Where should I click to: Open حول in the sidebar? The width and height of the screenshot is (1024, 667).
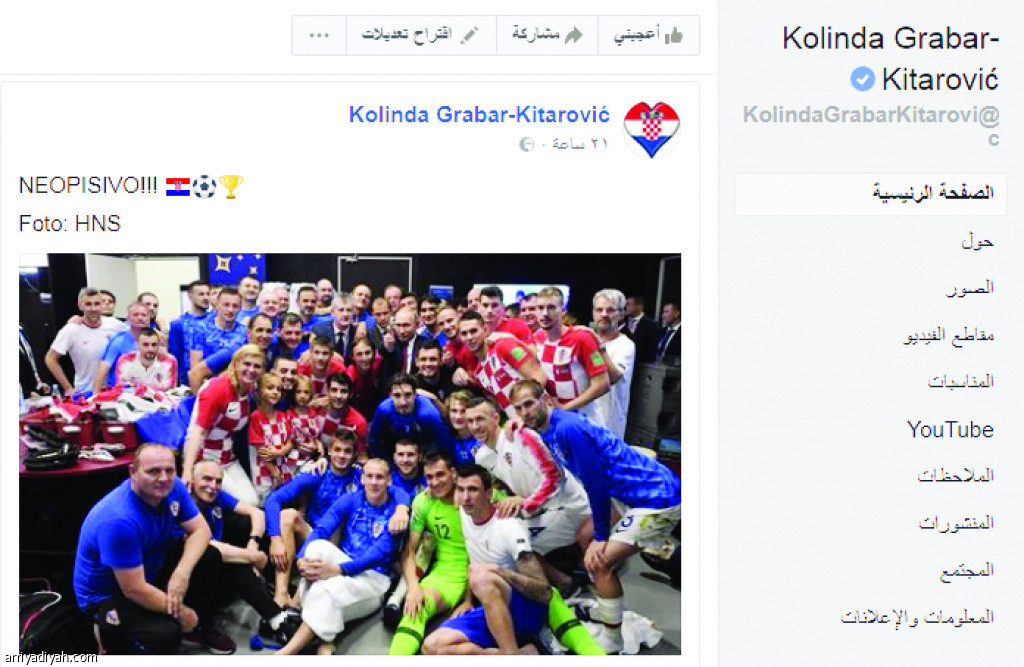tap(977, 241)
